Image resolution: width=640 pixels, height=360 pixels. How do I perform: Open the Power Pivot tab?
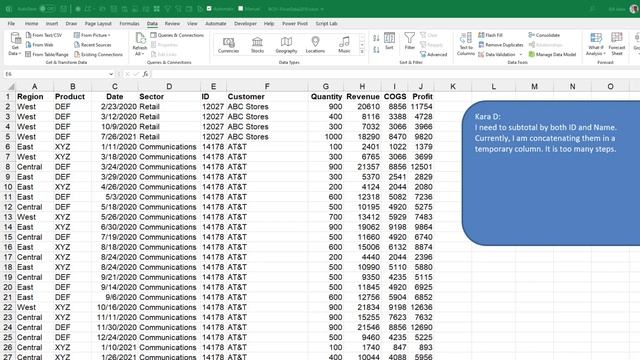click(295, 24)
